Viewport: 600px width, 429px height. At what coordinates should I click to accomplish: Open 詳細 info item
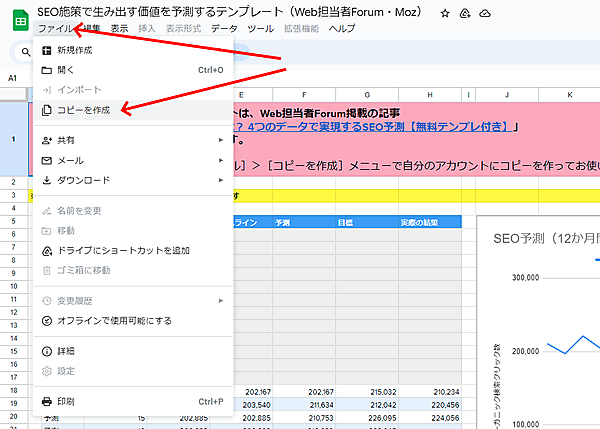(x=66, y=351)
